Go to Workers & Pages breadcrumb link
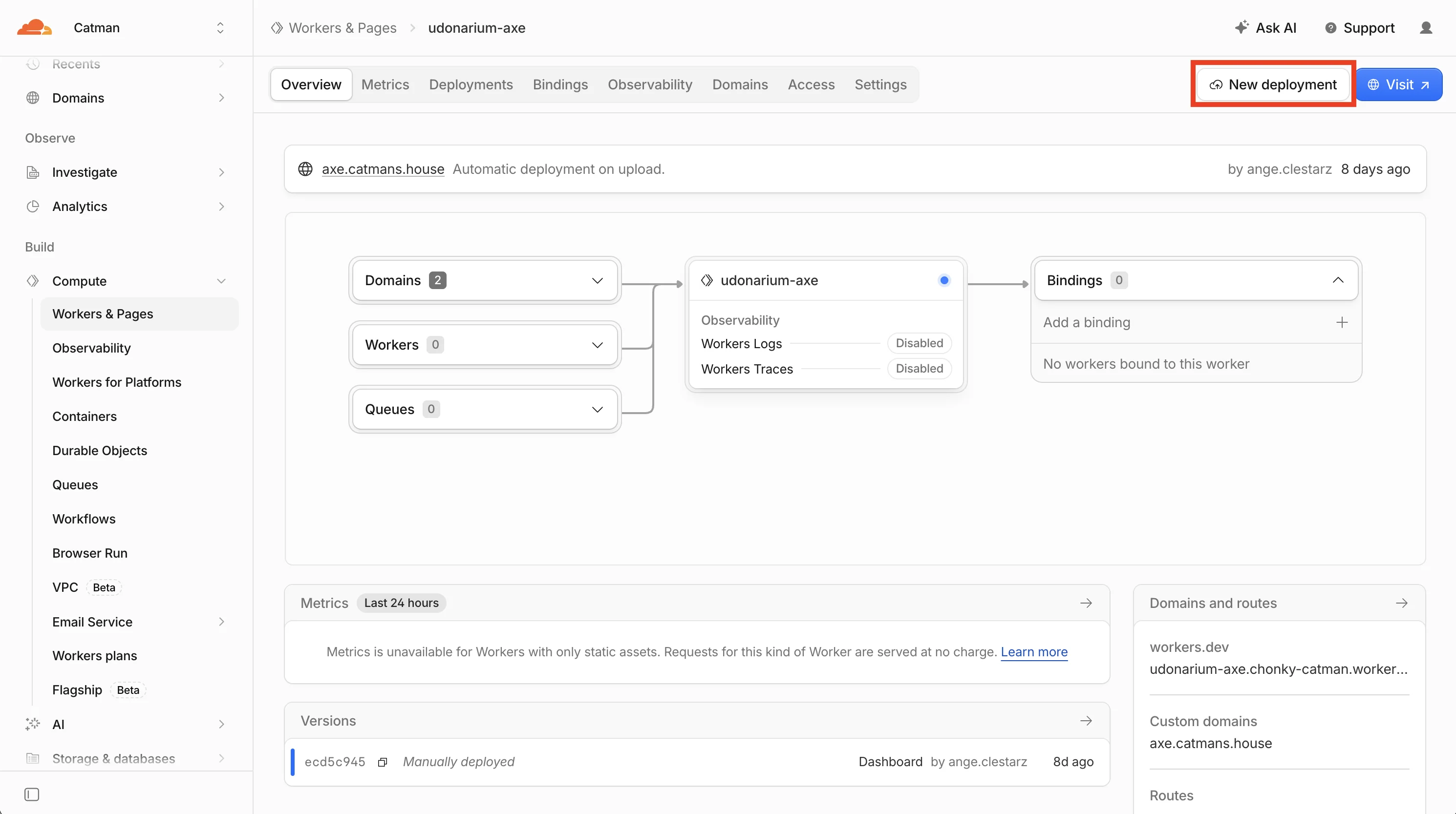This screenshot has height=814, width=1456. pos(343,28)
